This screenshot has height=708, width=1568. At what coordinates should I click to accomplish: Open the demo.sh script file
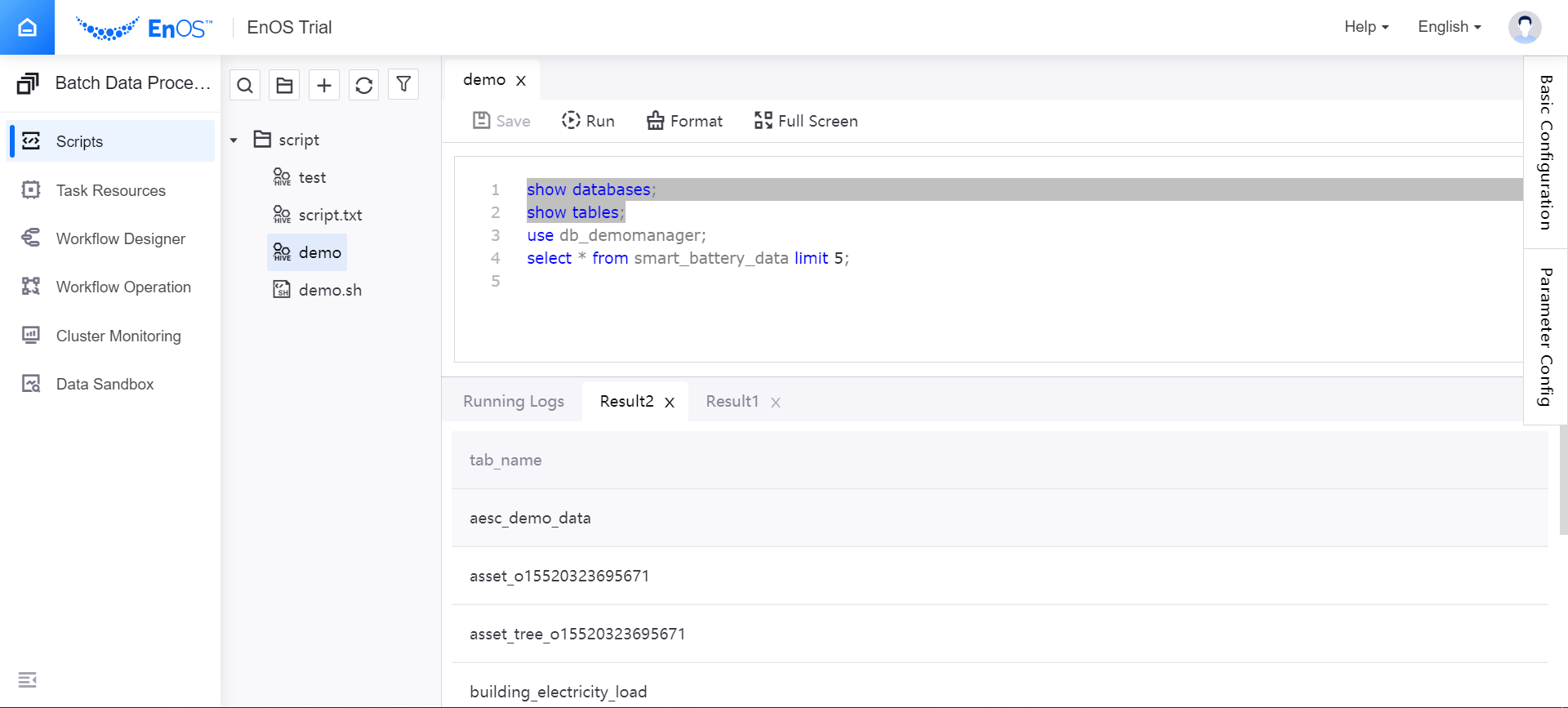tap(329, 290)
